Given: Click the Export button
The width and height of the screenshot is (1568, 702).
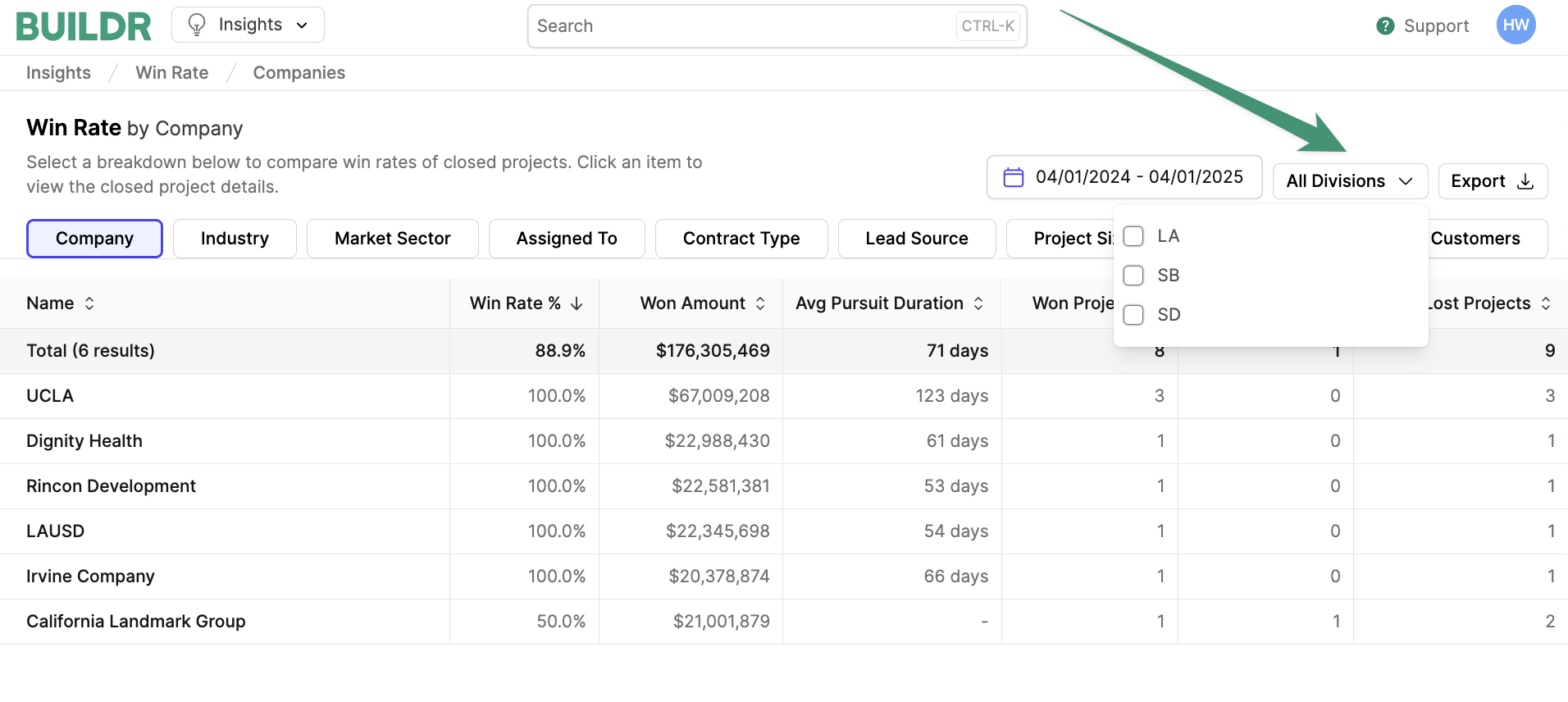Looking at the screenshot, I should (x=1493, y=181).
